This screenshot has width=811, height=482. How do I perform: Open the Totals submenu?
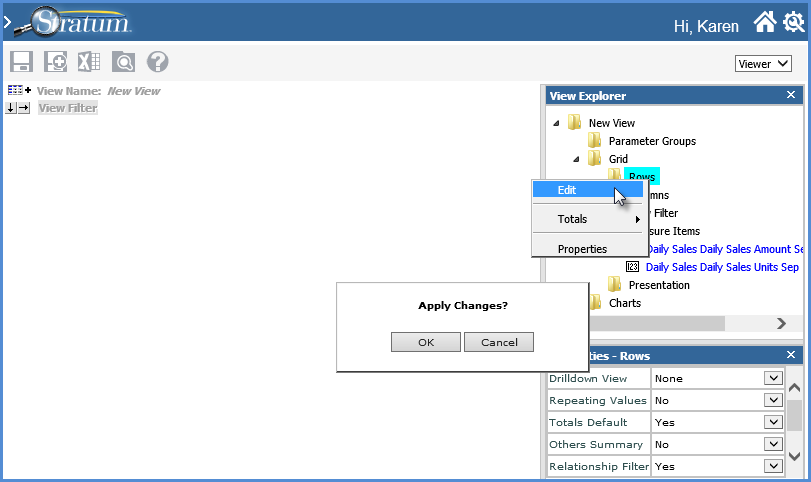click(x=588, y=219)
